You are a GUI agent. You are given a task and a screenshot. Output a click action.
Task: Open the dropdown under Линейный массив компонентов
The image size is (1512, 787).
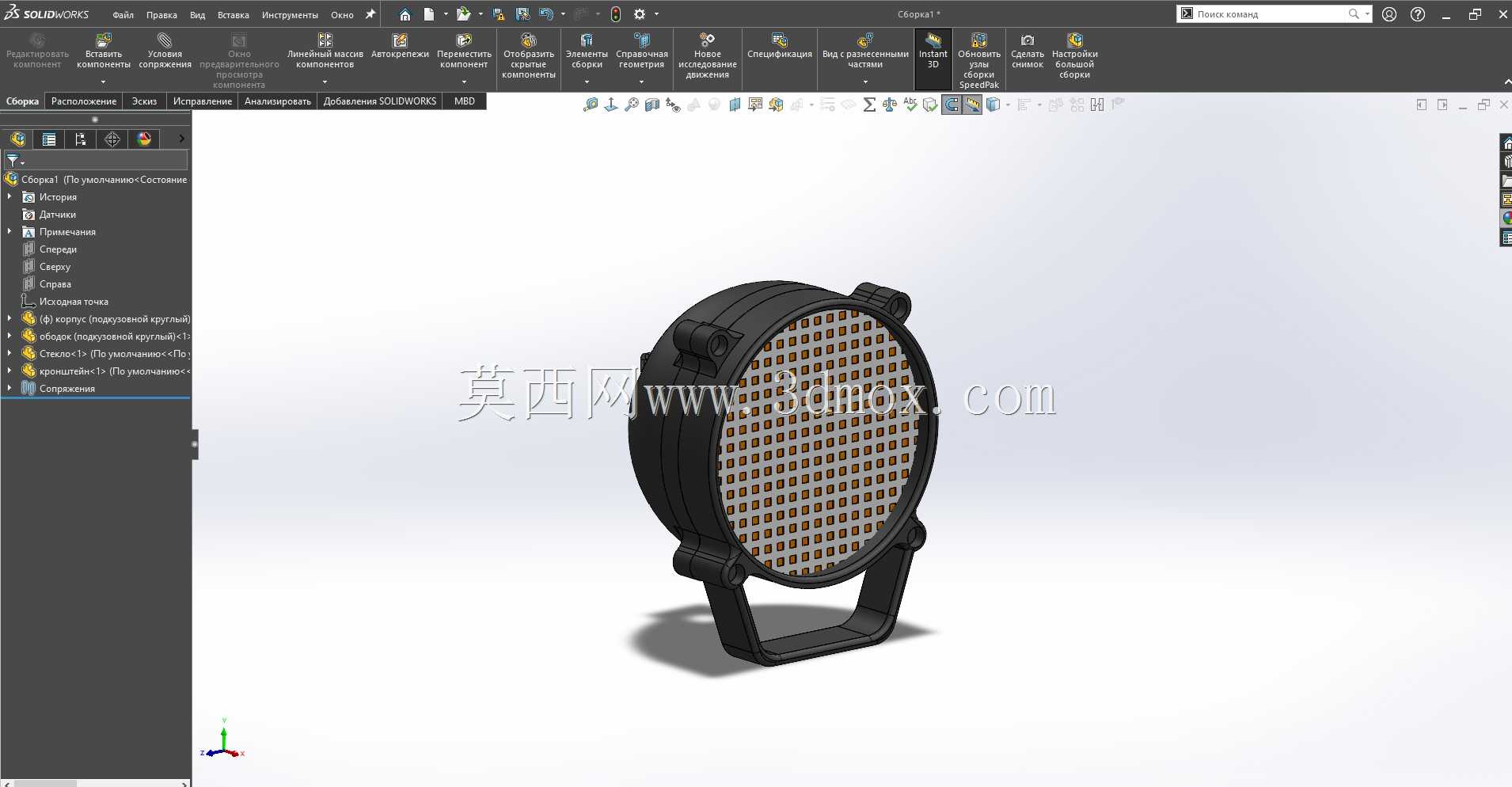(x=325, y=82)
